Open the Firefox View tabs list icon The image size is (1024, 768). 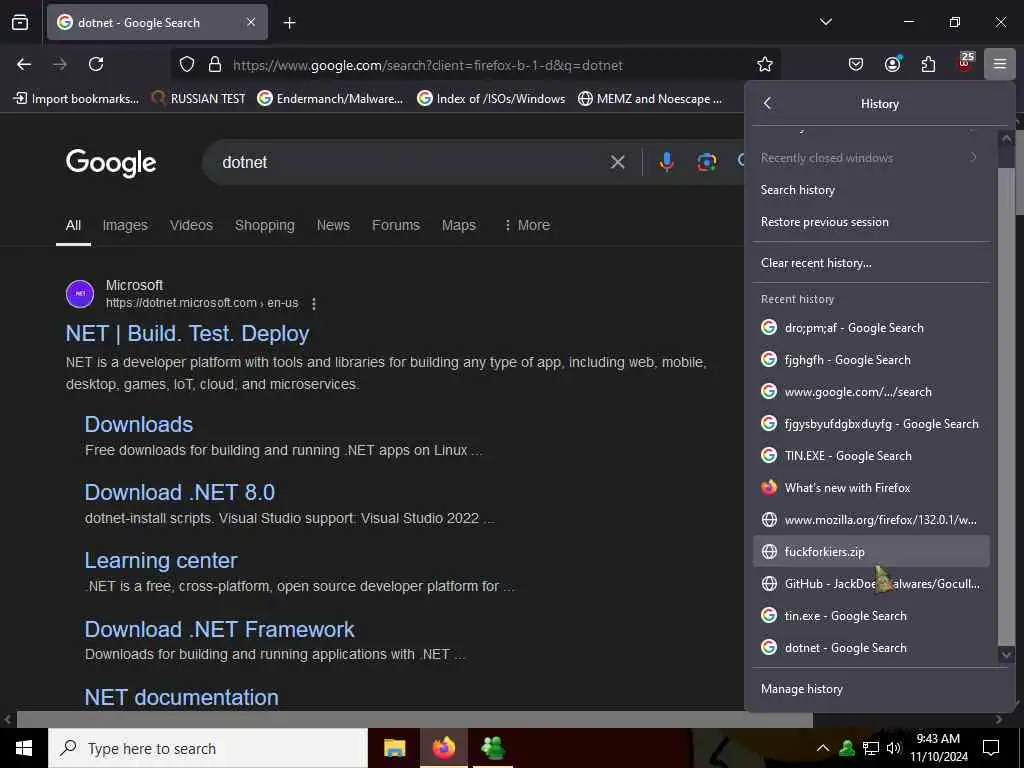[x=20, y=23]
